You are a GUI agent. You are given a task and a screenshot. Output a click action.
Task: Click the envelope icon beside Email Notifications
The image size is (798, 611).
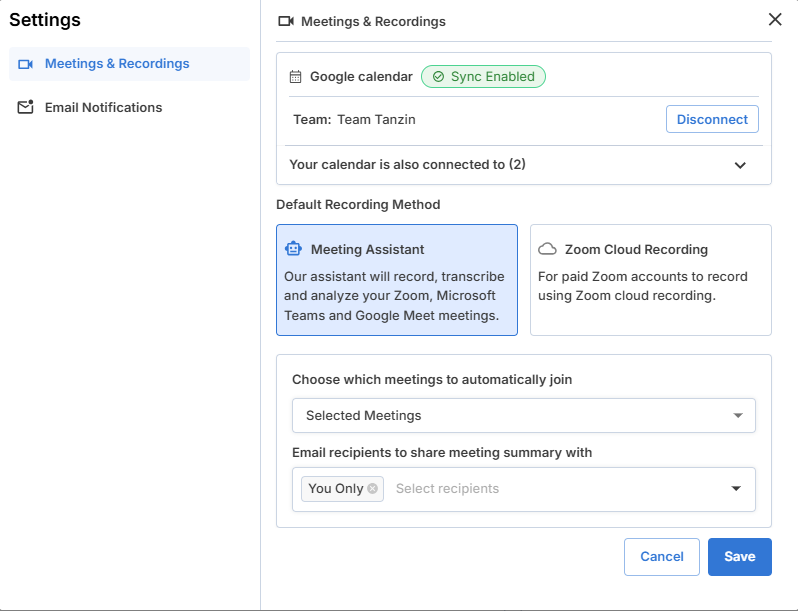click(x=25, y=107)
